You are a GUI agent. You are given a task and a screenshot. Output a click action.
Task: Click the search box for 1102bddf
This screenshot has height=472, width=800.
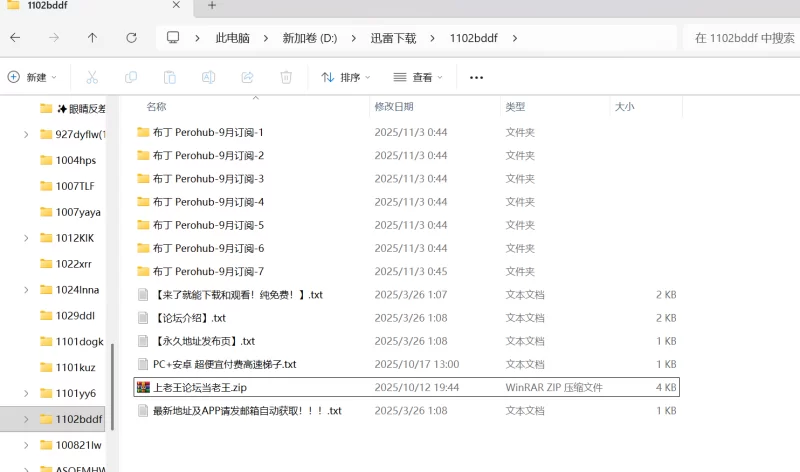740,38
